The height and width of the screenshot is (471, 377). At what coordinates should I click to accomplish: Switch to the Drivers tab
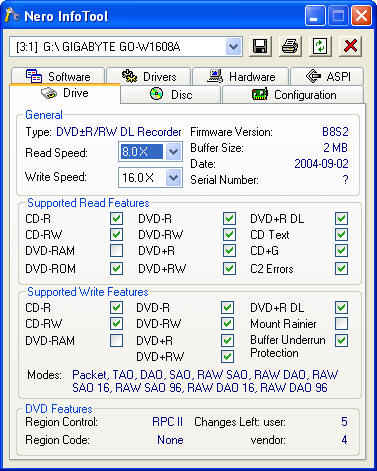[x=149, y=76]
